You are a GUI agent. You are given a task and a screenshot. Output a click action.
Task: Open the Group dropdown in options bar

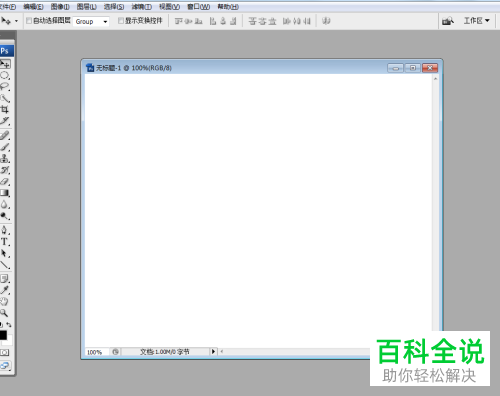[x=91, y=21]
